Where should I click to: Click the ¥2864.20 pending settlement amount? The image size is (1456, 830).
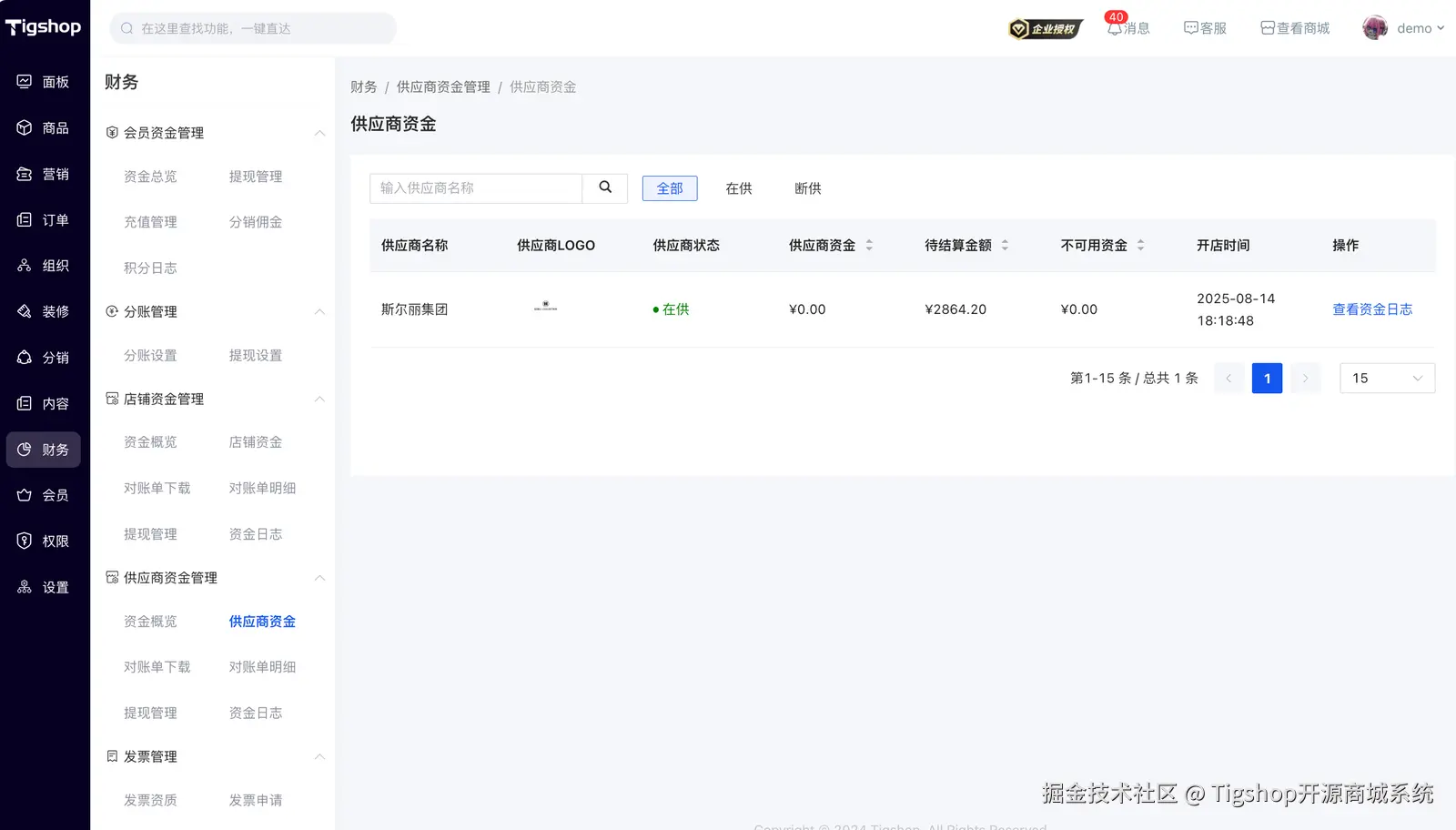point(955,309)
